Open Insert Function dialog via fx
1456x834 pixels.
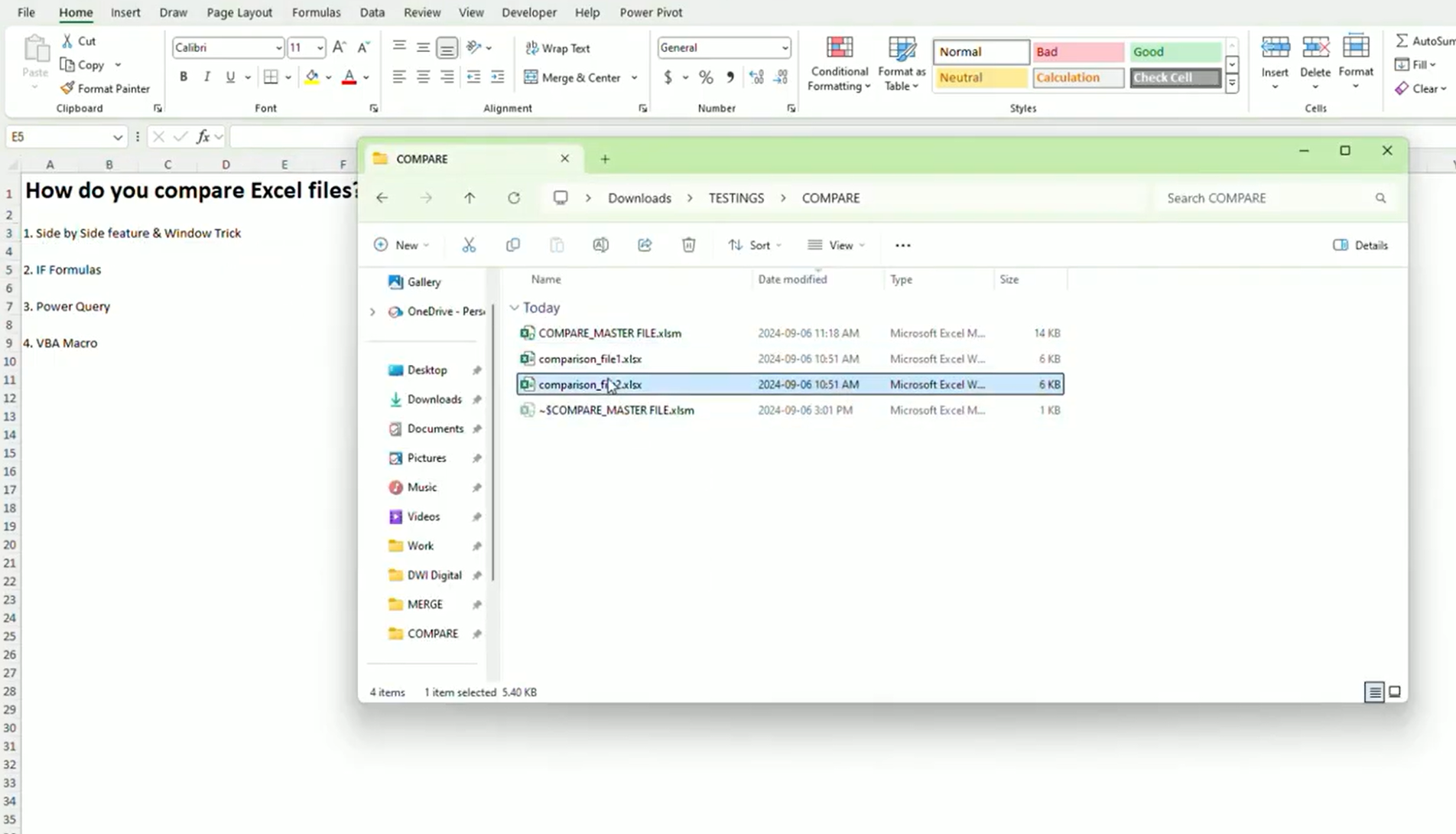tap(203, 137)
